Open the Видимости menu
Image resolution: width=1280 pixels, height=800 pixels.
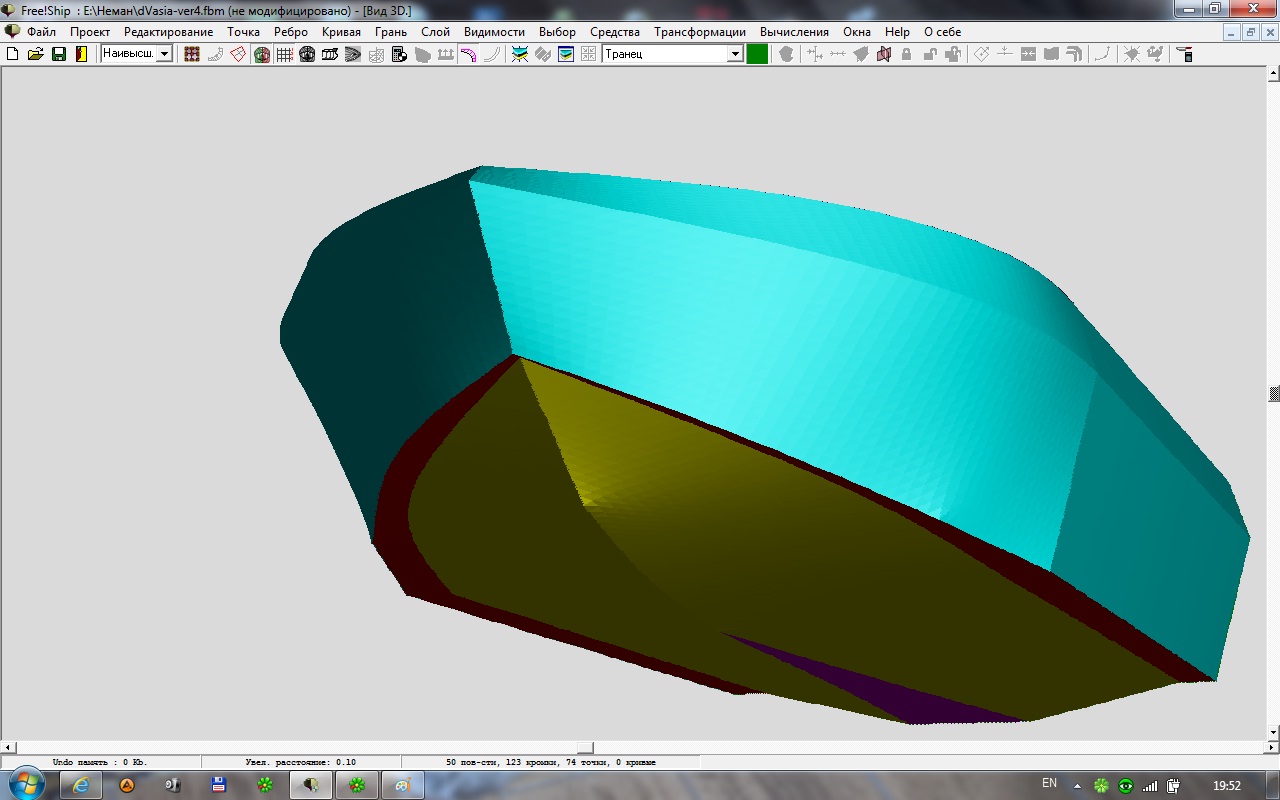(494, 32)
